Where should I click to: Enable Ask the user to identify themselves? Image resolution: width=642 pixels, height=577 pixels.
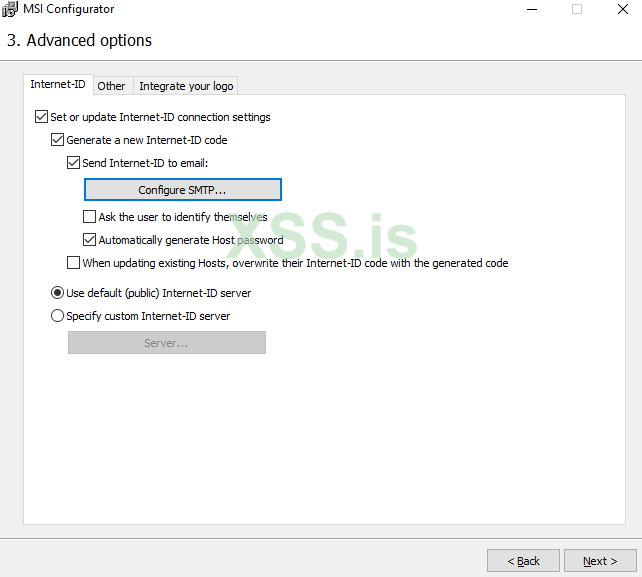click(x=89, y=217)
